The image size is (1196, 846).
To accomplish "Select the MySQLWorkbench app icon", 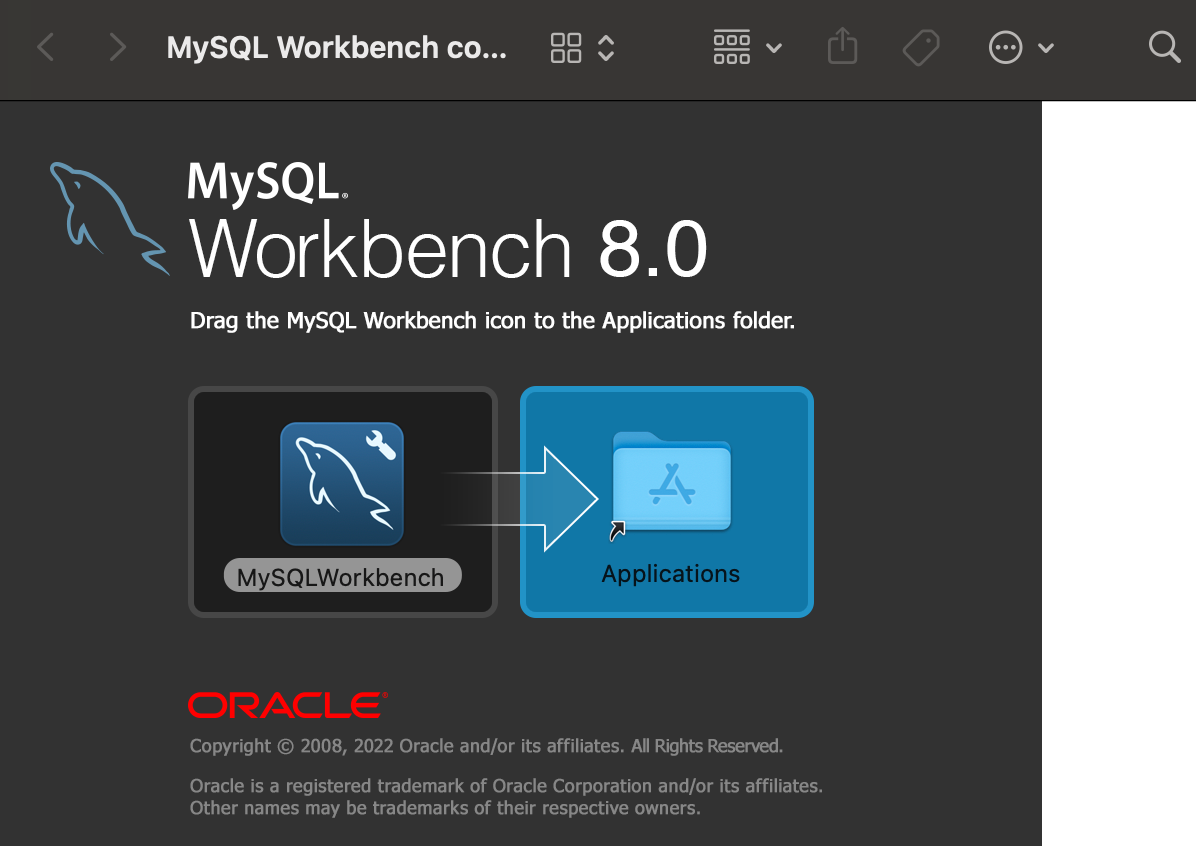I will coord(342,484).
